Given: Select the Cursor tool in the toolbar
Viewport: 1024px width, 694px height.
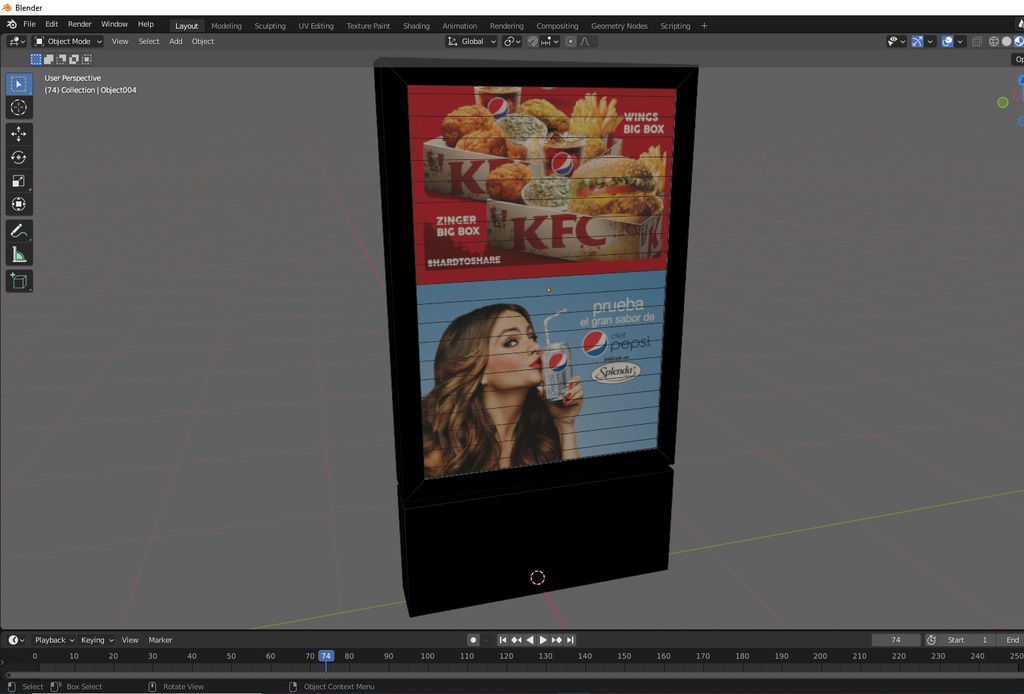Looking at the screenshot, I should tap(18, 107).
